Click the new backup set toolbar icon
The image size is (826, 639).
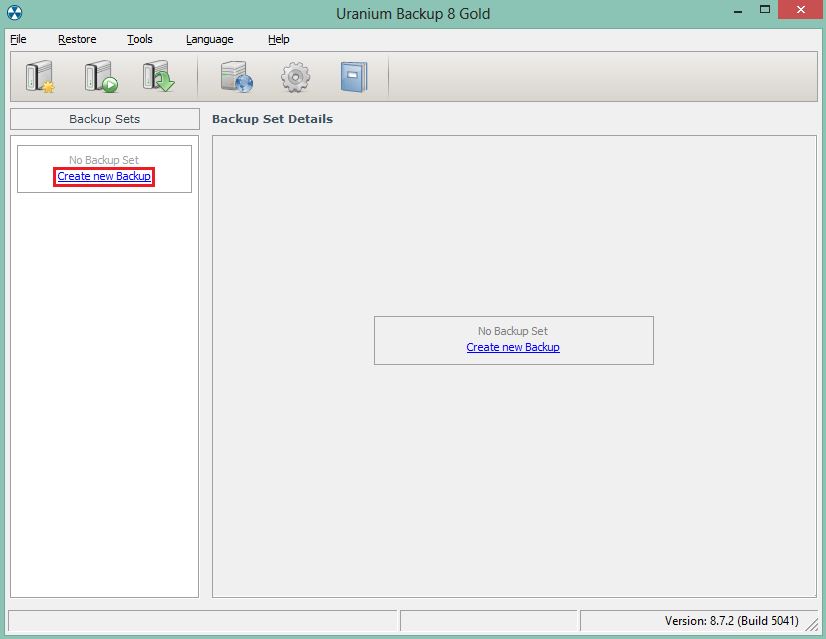pyautogui.click(x=41, y=77)
